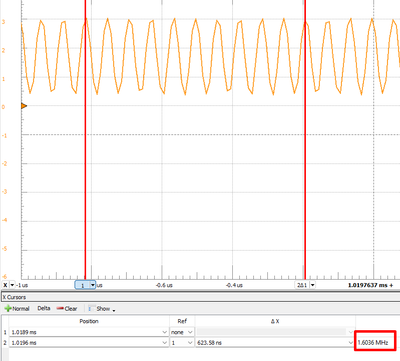Select the cursor 2 delta label on time axis

(302, 285)
